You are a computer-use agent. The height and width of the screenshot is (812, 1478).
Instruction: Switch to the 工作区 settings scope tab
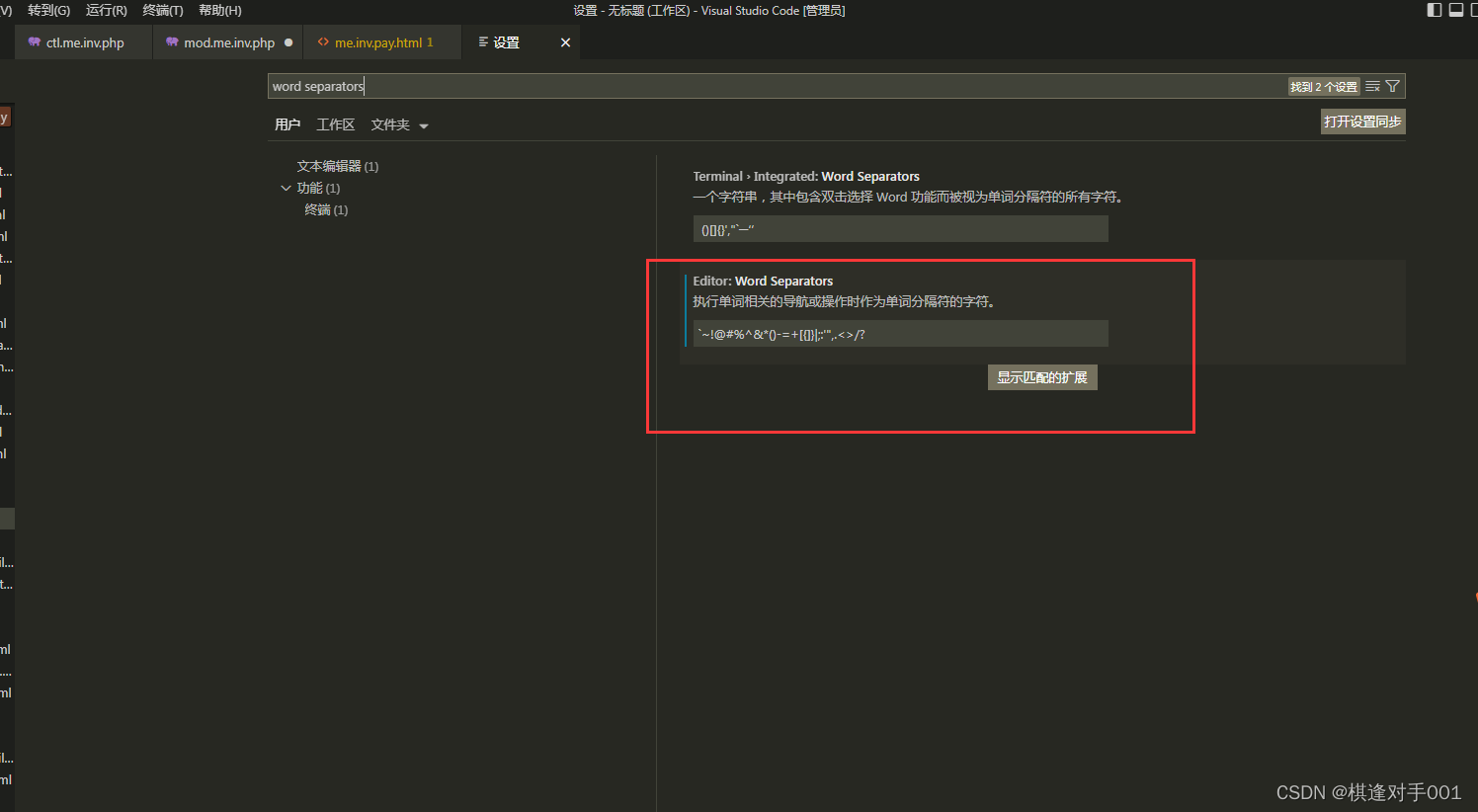pyautogui.click(x=335, y=124)
